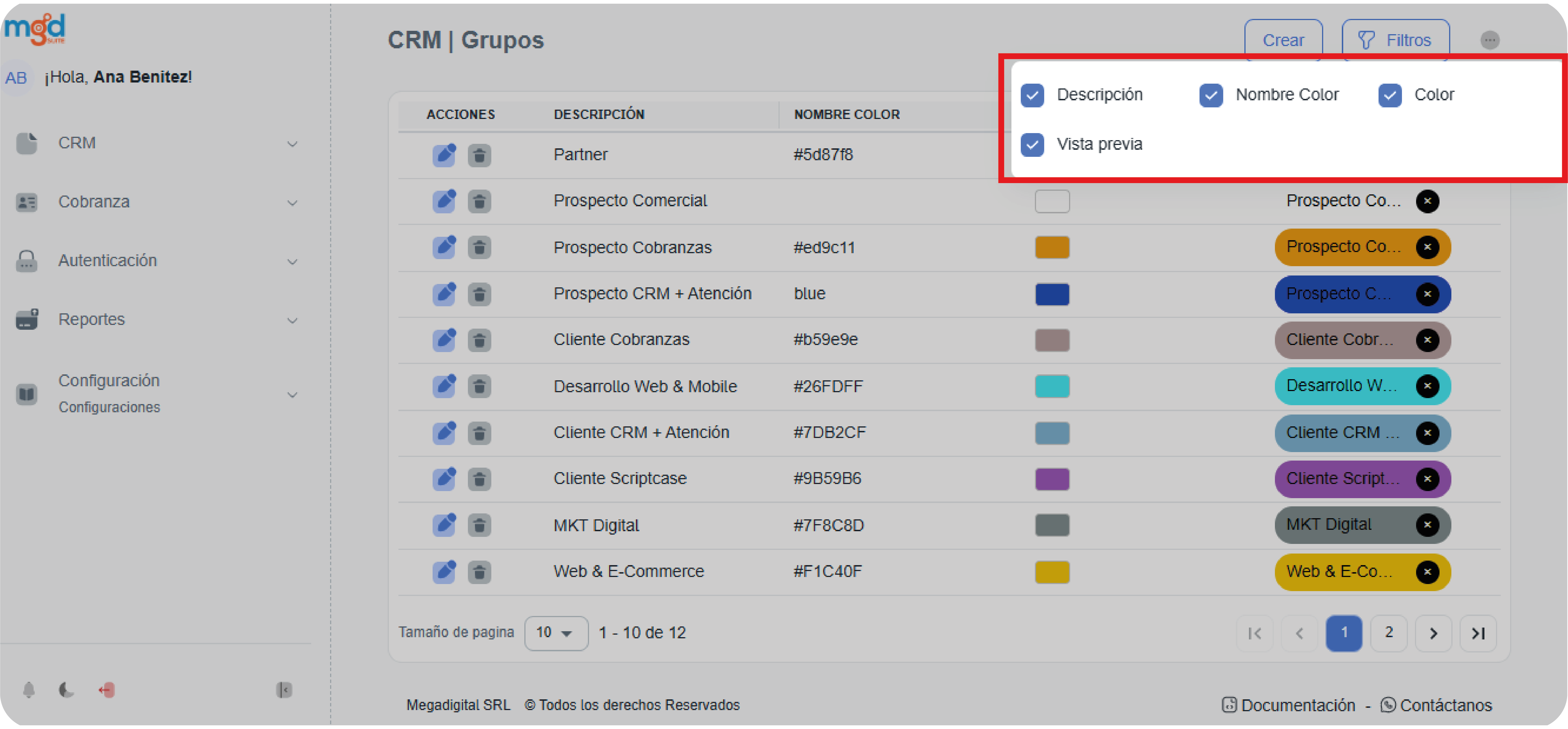Delete the Prospecto Cobranzas group
1568x729 pixels.
pyautogui.click(x=479, y=248)
